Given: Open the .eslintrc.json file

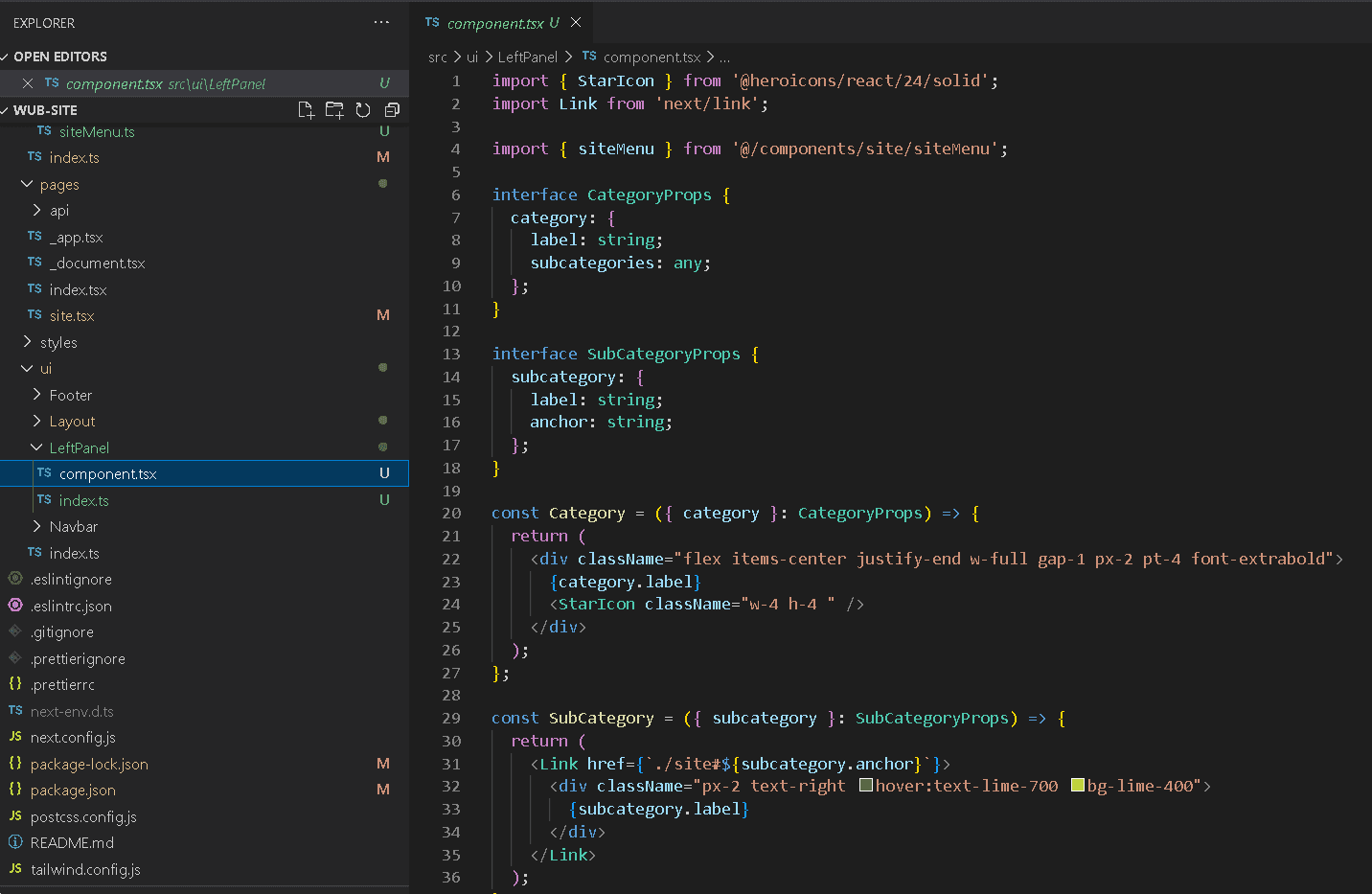Looking at the screenshot, I should point(71,606).
